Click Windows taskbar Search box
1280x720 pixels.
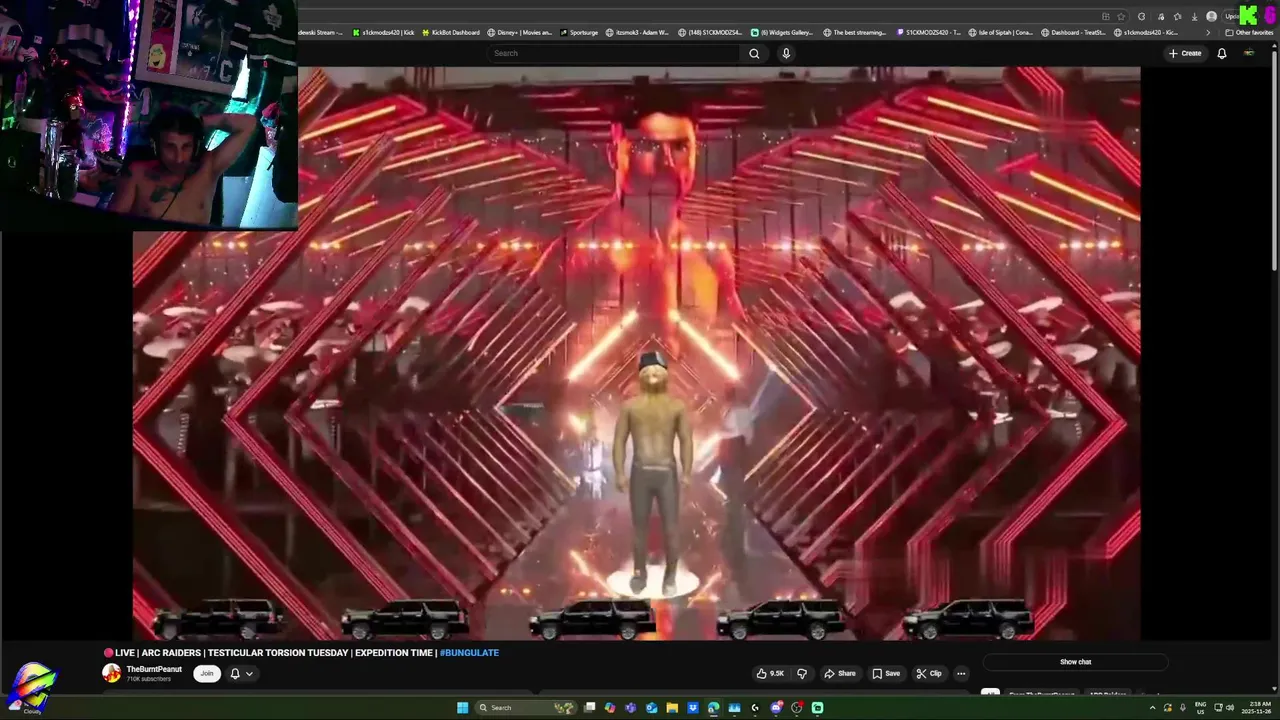[x=526, y=708]
